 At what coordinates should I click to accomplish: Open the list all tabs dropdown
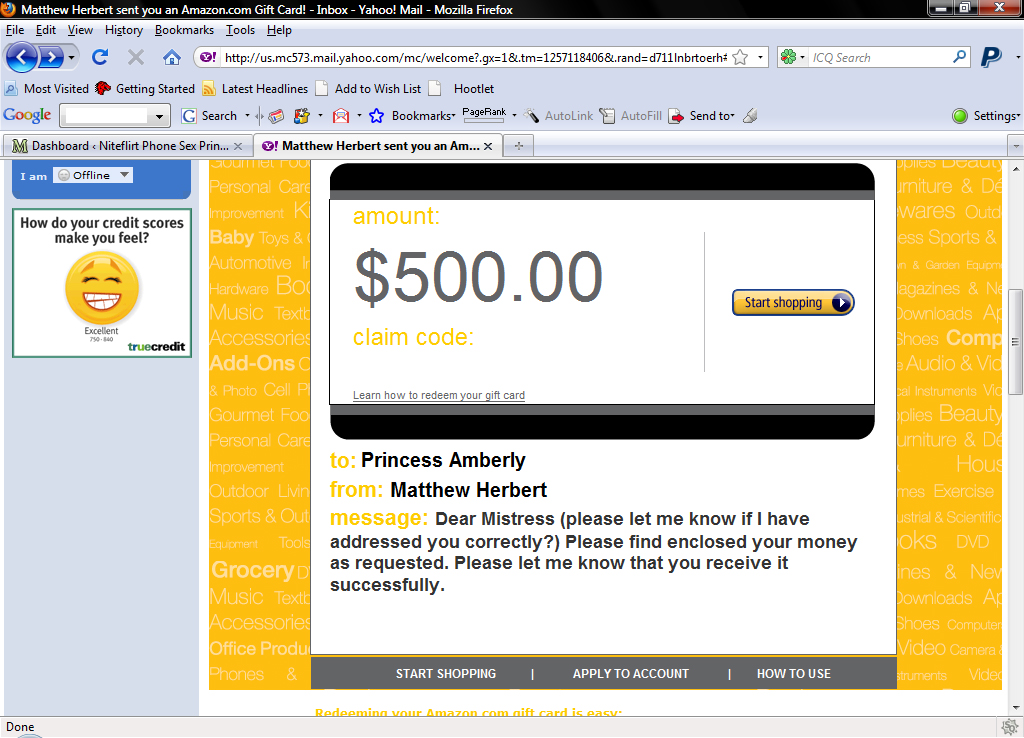click(x=1016, y=146)
